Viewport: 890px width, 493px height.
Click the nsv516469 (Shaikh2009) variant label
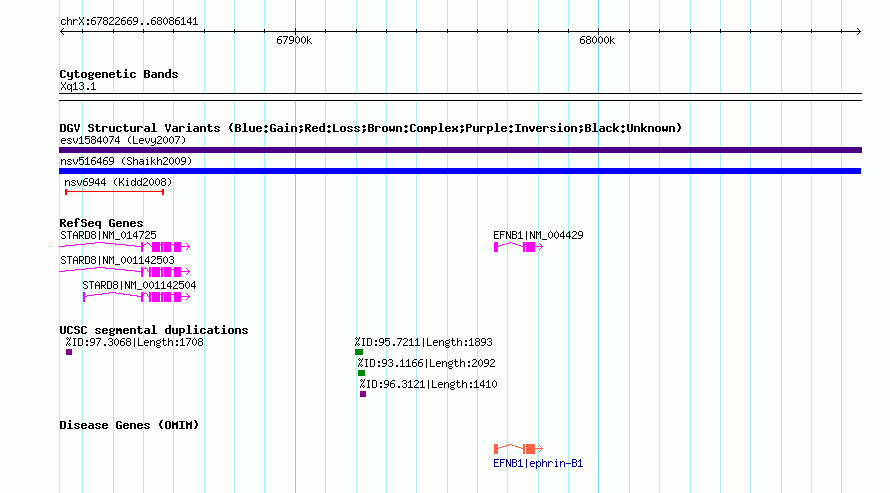pos(126,161)
